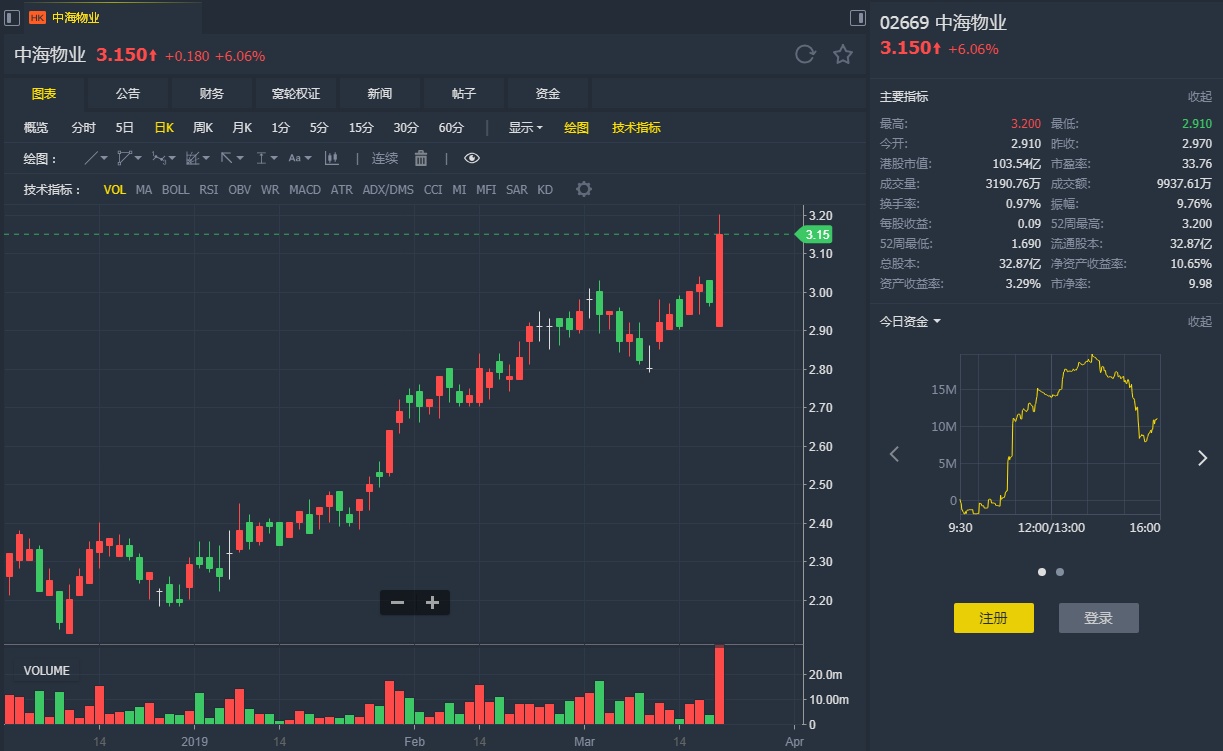Click the refresh quote icon

[805, 55]
